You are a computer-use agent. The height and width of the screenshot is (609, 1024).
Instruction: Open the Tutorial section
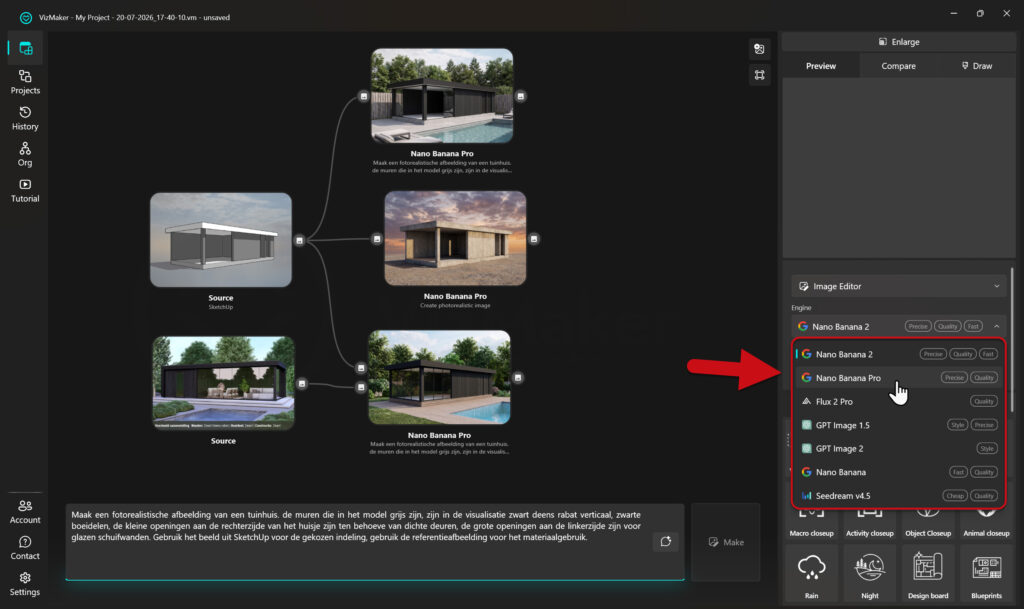point(25,191)
